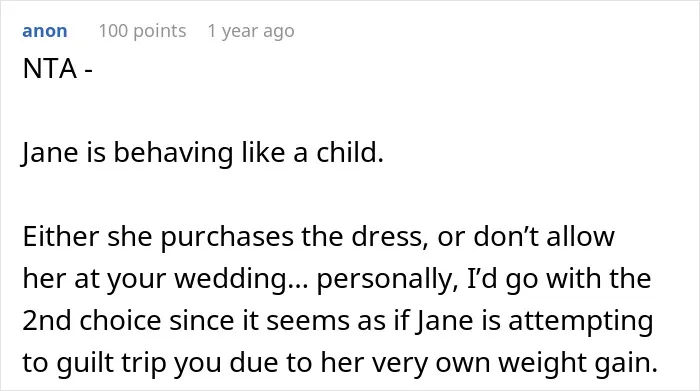The width and height of the screenshot is (700, 391).
Task: Click the word behaving in the comment
Action: click(173, 154)
